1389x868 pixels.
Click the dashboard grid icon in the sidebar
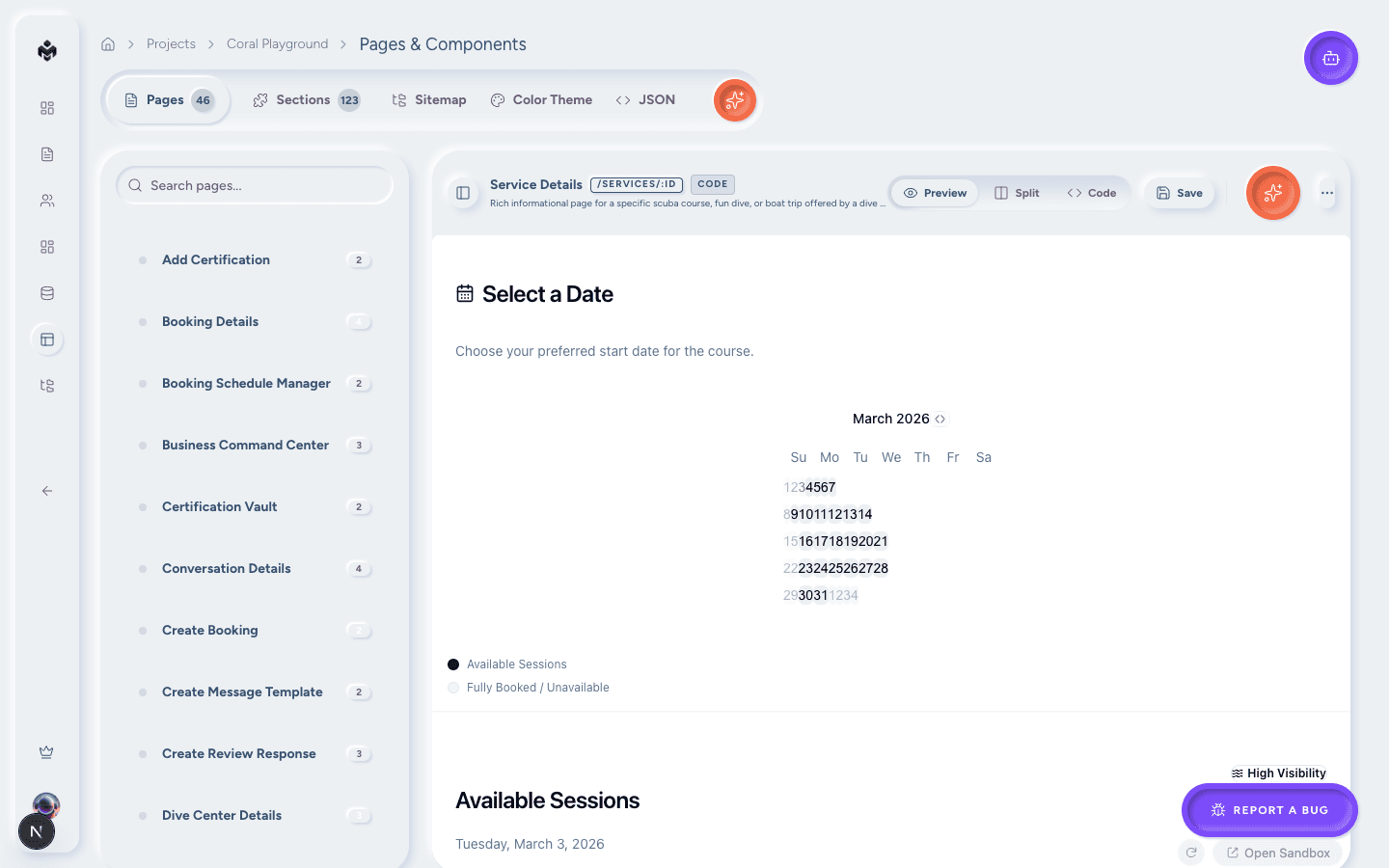point(46,108)
